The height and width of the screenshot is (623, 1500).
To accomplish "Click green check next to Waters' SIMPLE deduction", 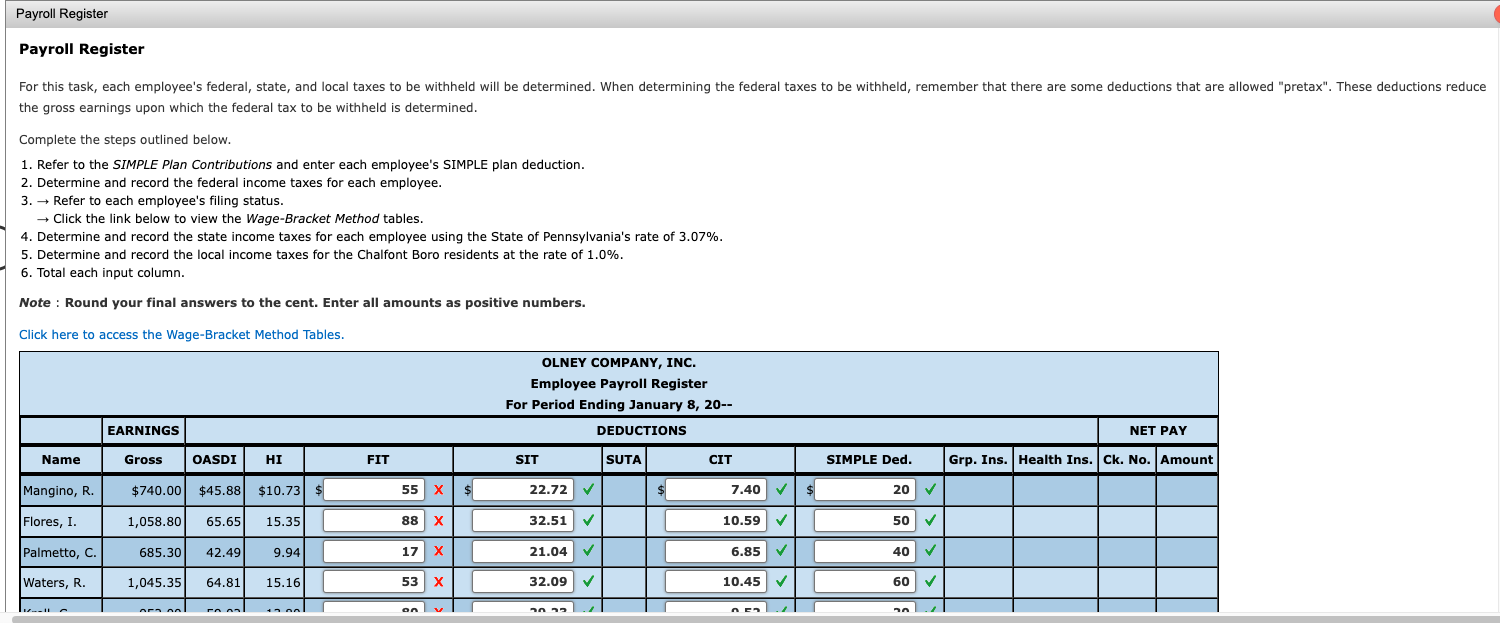I will click(x=930, y=581).
